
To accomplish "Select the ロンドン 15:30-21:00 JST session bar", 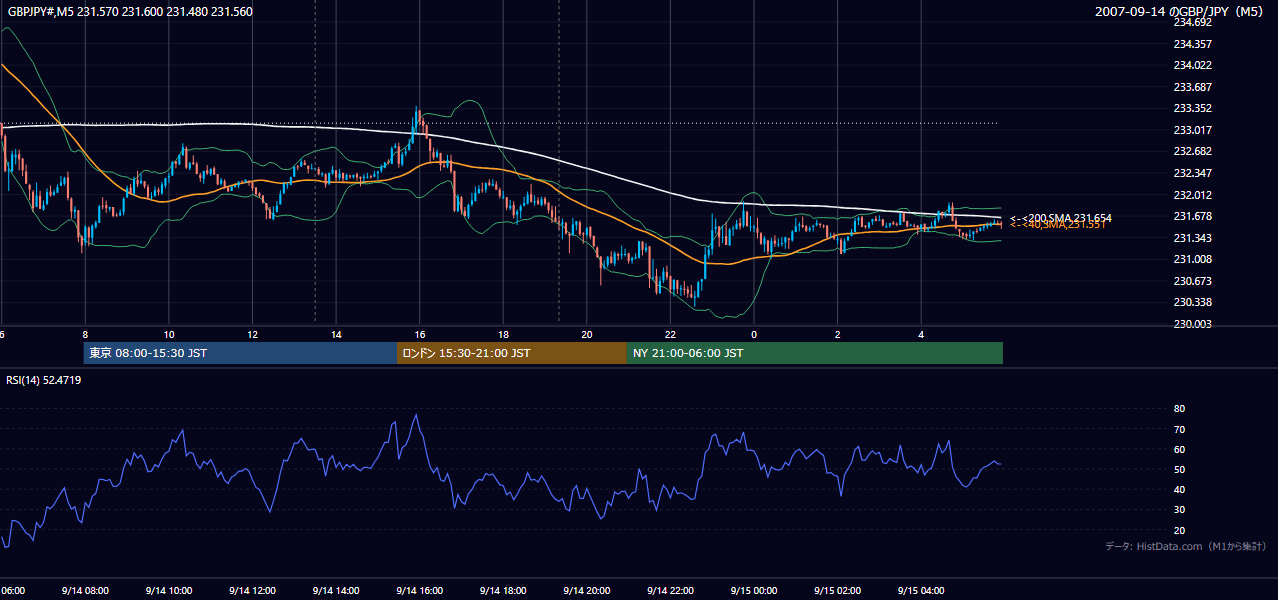I will pos(512,353).
